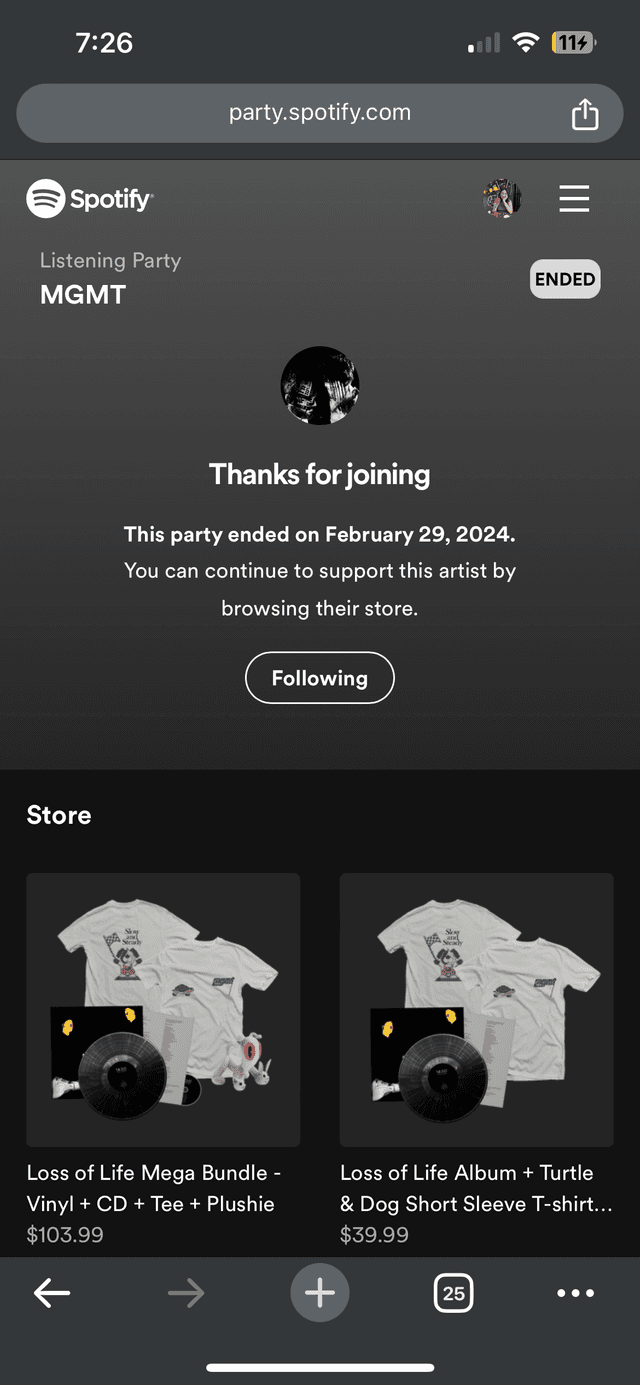Tap the MGMT listening party name
The height and width of the screenshot is (1385, 640).
pyautogui.click(x=83, y=295)
